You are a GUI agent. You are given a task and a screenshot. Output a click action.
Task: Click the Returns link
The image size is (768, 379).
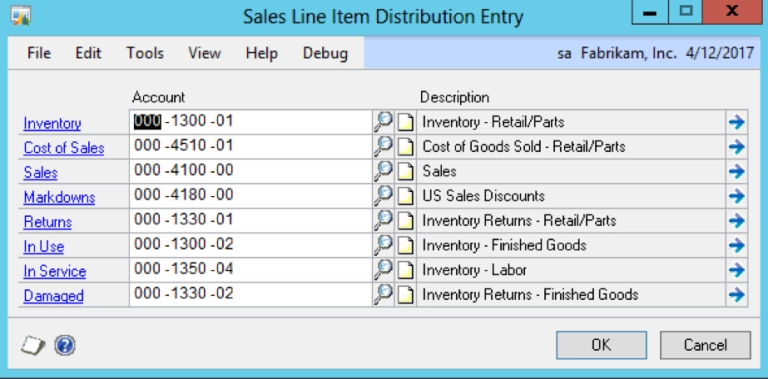tap(48, 222)
